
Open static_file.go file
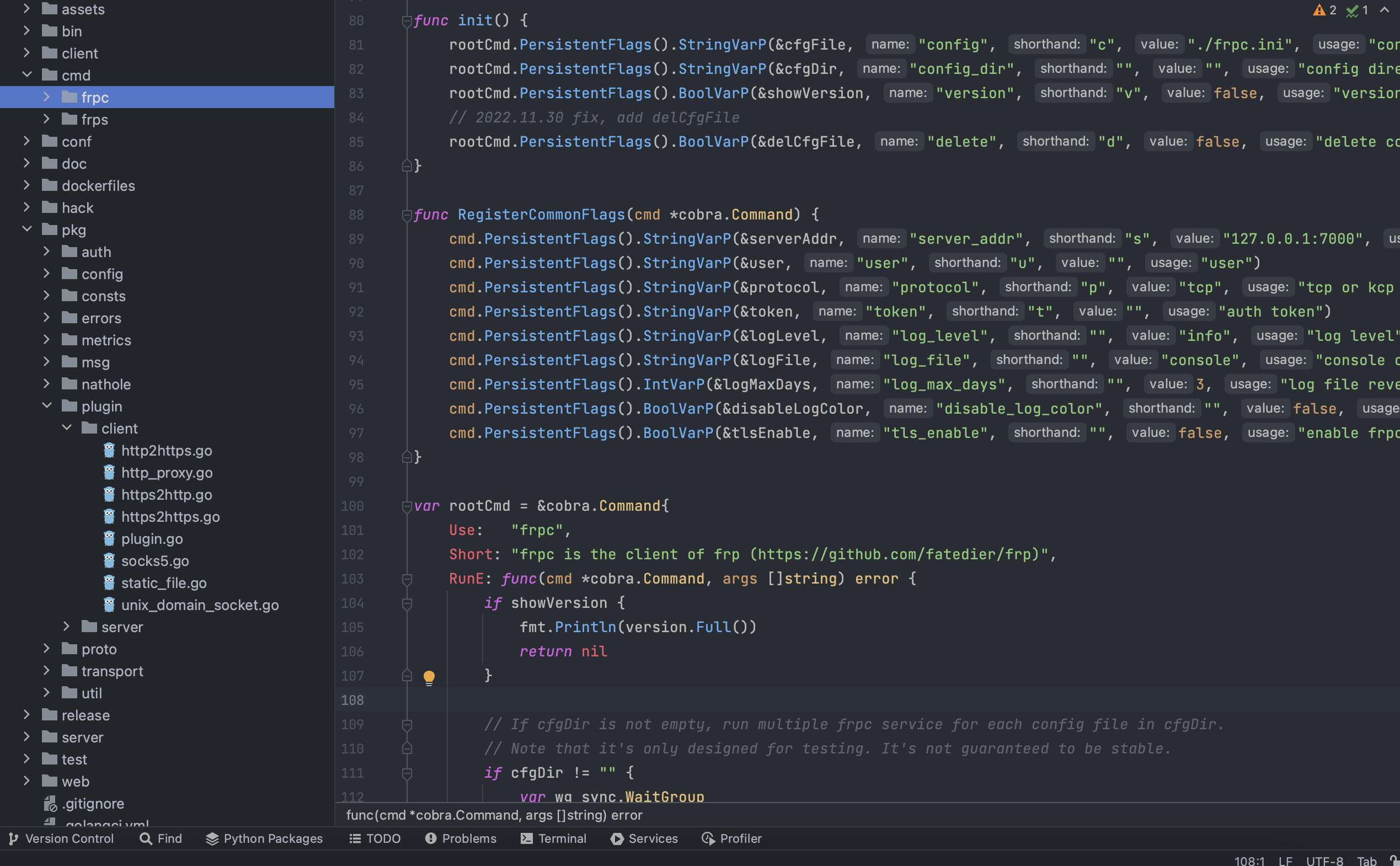click(x=164, y=583)
